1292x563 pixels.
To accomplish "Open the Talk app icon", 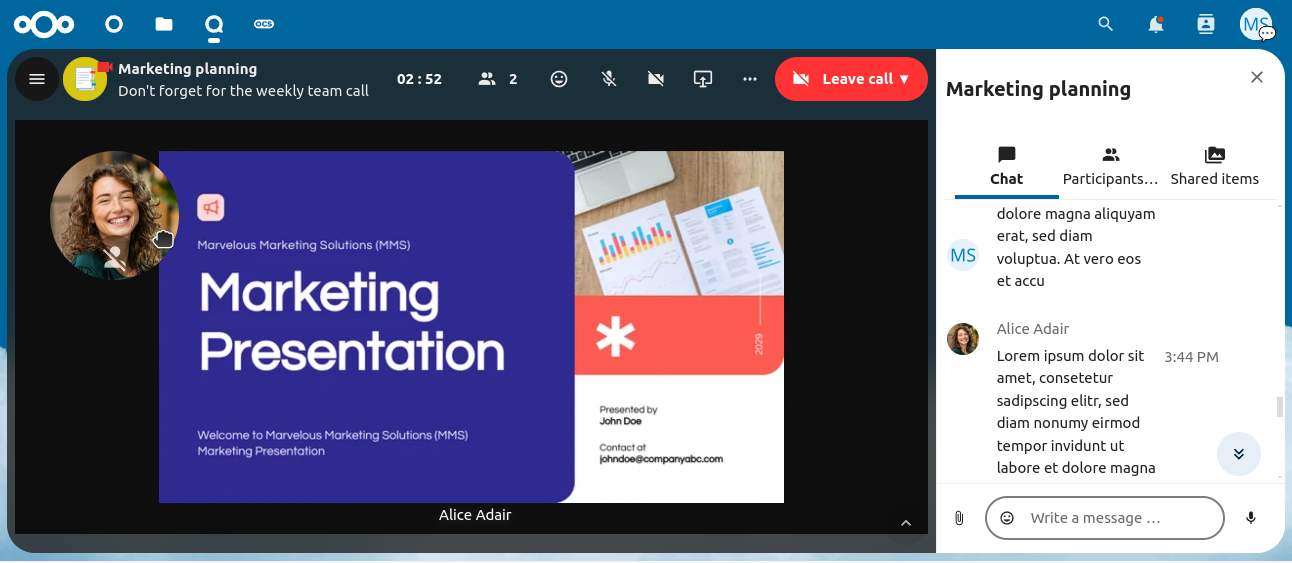I will [x=213, y=24].
